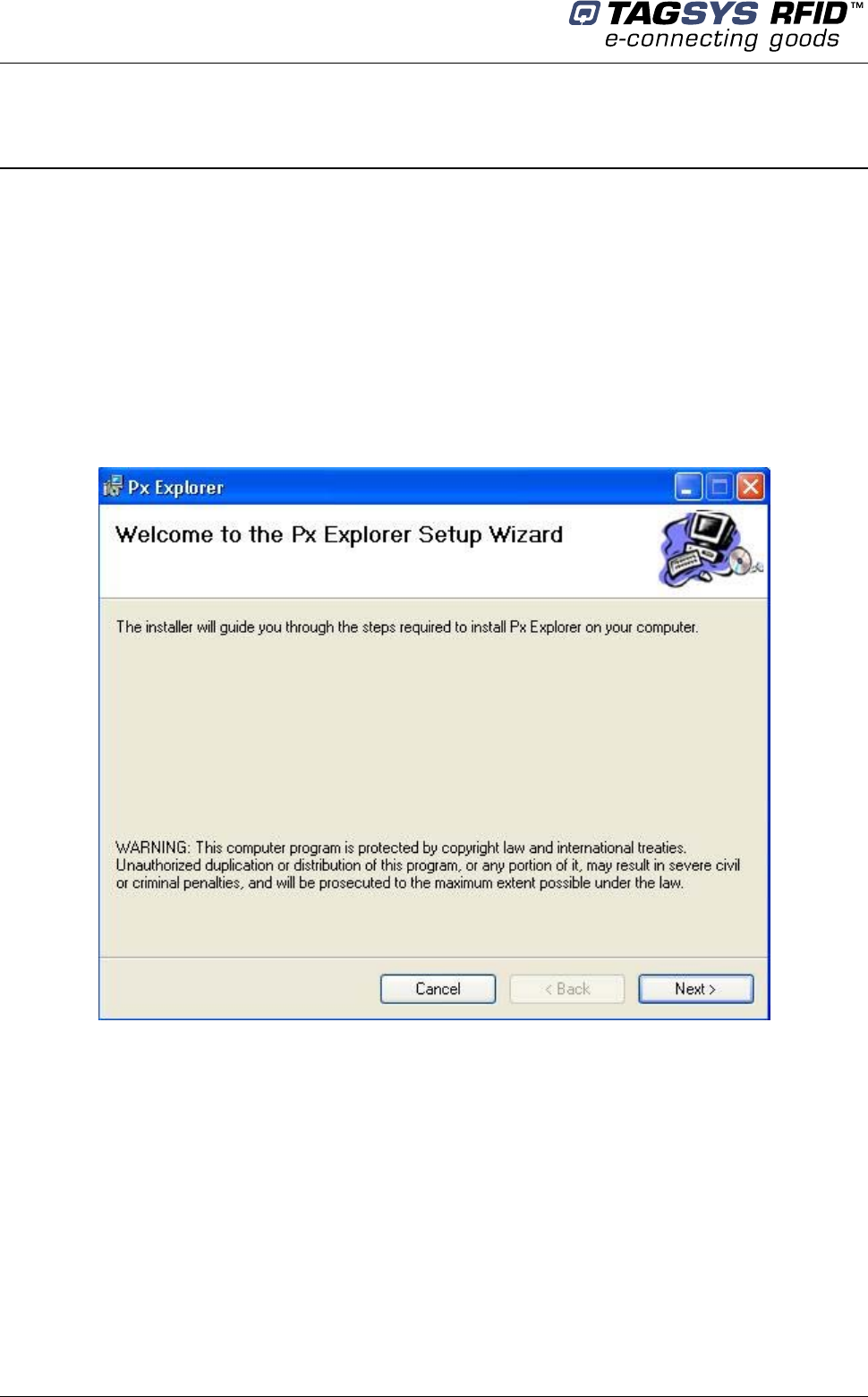This screenshot has height=1397, width=868.
Task: Click the Px Explorer installer icon in title bar
Action: [113, 487]
